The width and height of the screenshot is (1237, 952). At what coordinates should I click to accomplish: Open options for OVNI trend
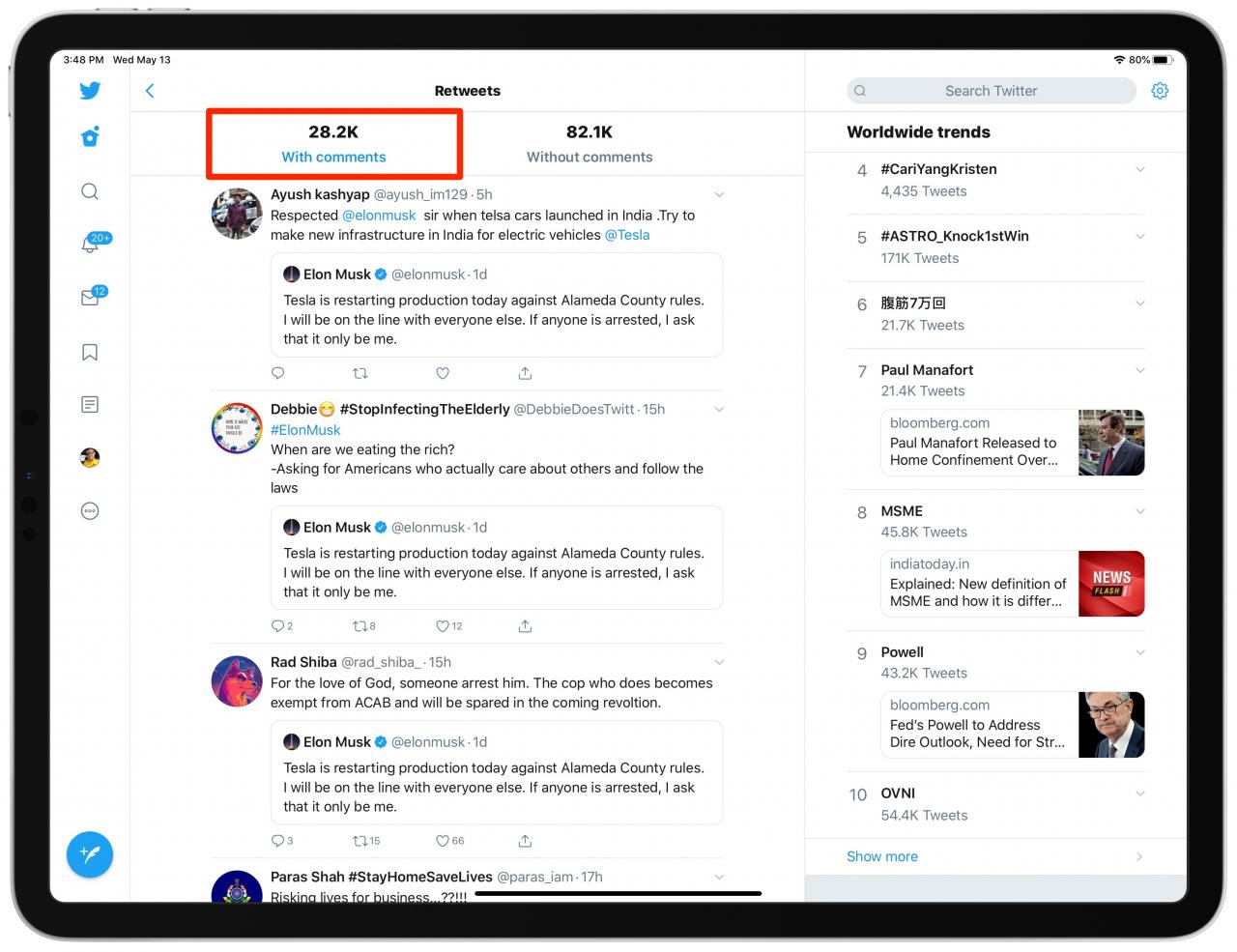1140,793
